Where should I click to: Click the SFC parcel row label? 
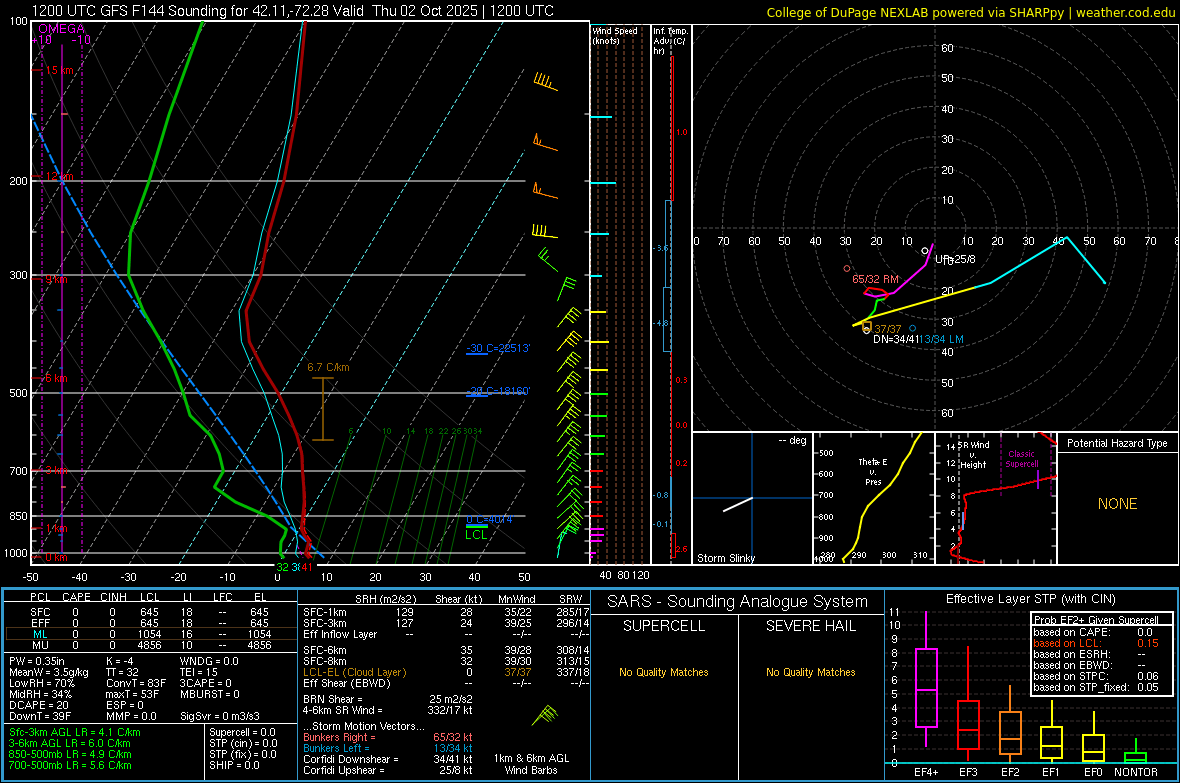(x=40, y=612)
